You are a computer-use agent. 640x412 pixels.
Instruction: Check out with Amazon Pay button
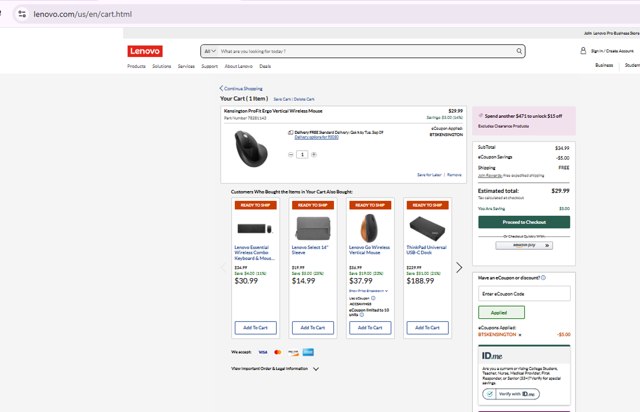tap(524, 245)
